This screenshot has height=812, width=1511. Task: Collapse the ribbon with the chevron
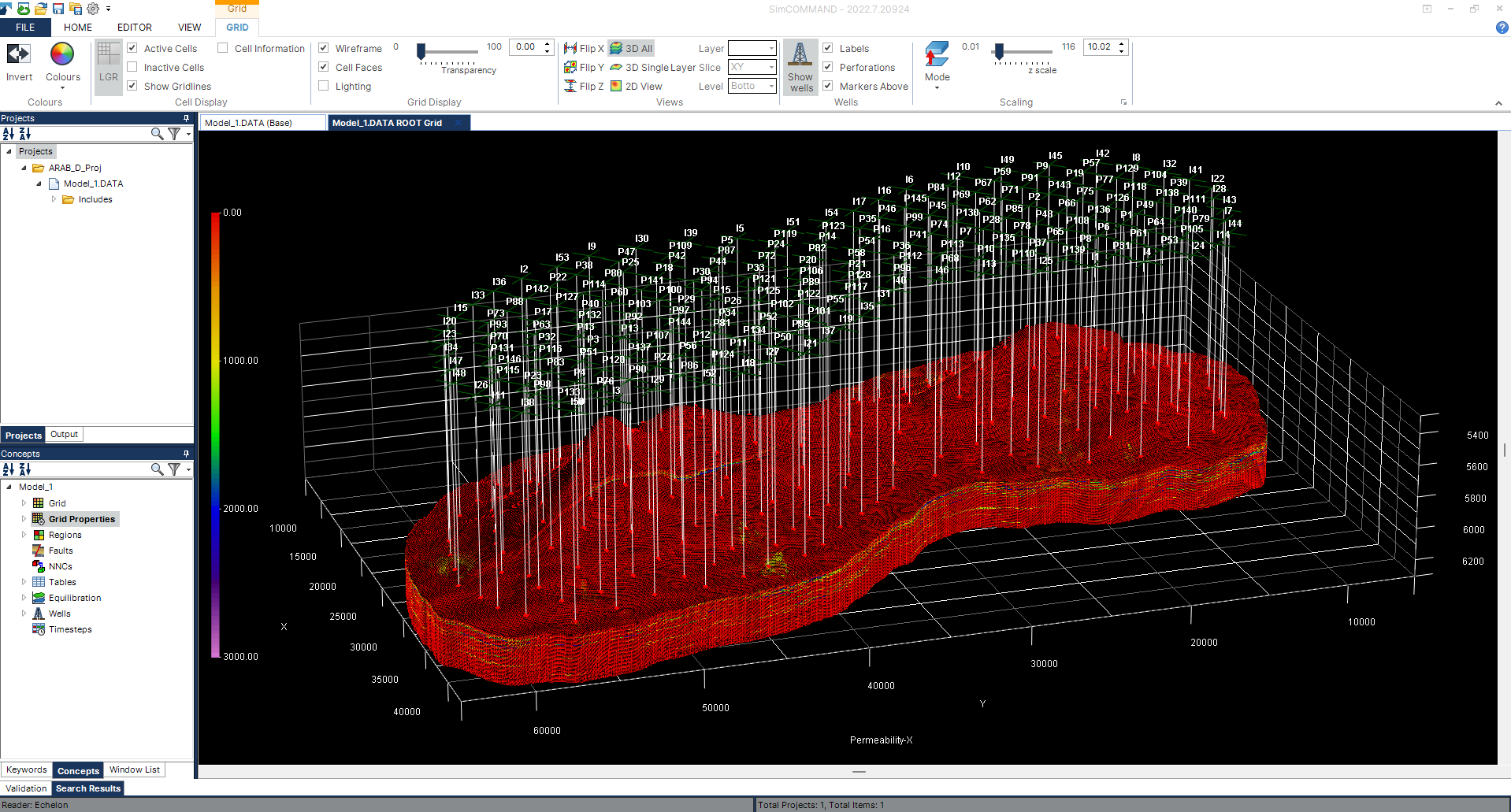click(x=1498, y=103)
